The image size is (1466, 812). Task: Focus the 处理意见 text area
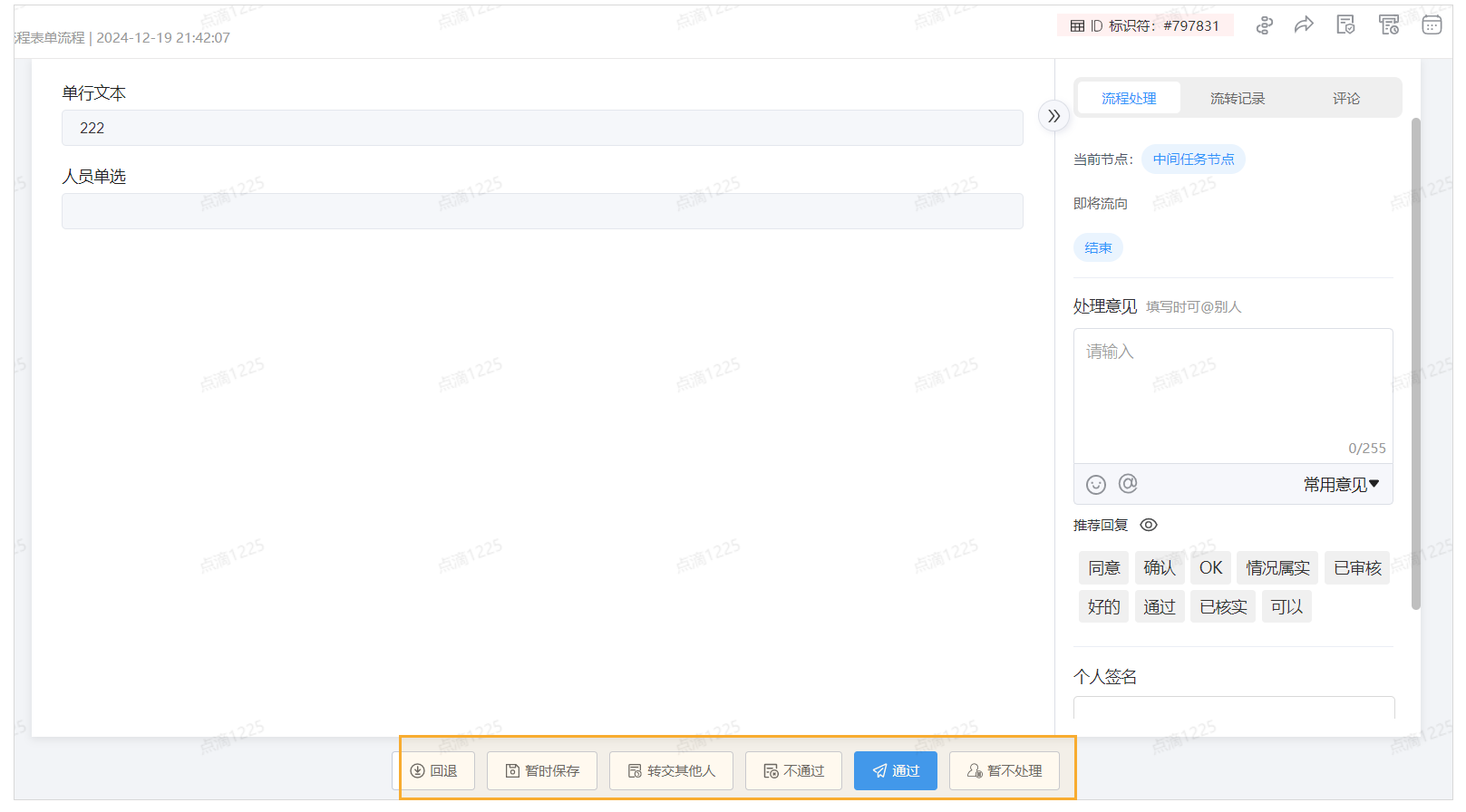point(1233,396)
